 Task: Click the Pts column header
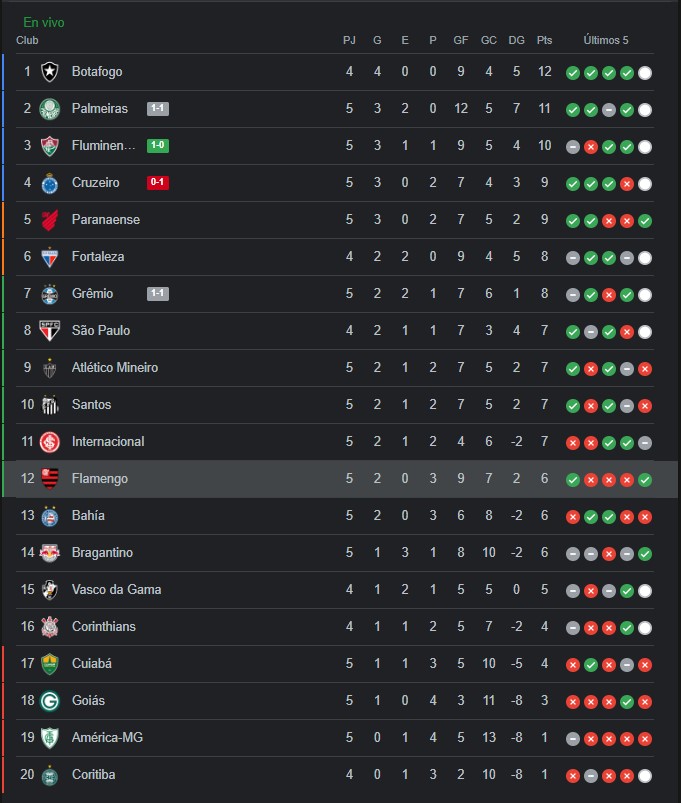[x=544, y=40]
